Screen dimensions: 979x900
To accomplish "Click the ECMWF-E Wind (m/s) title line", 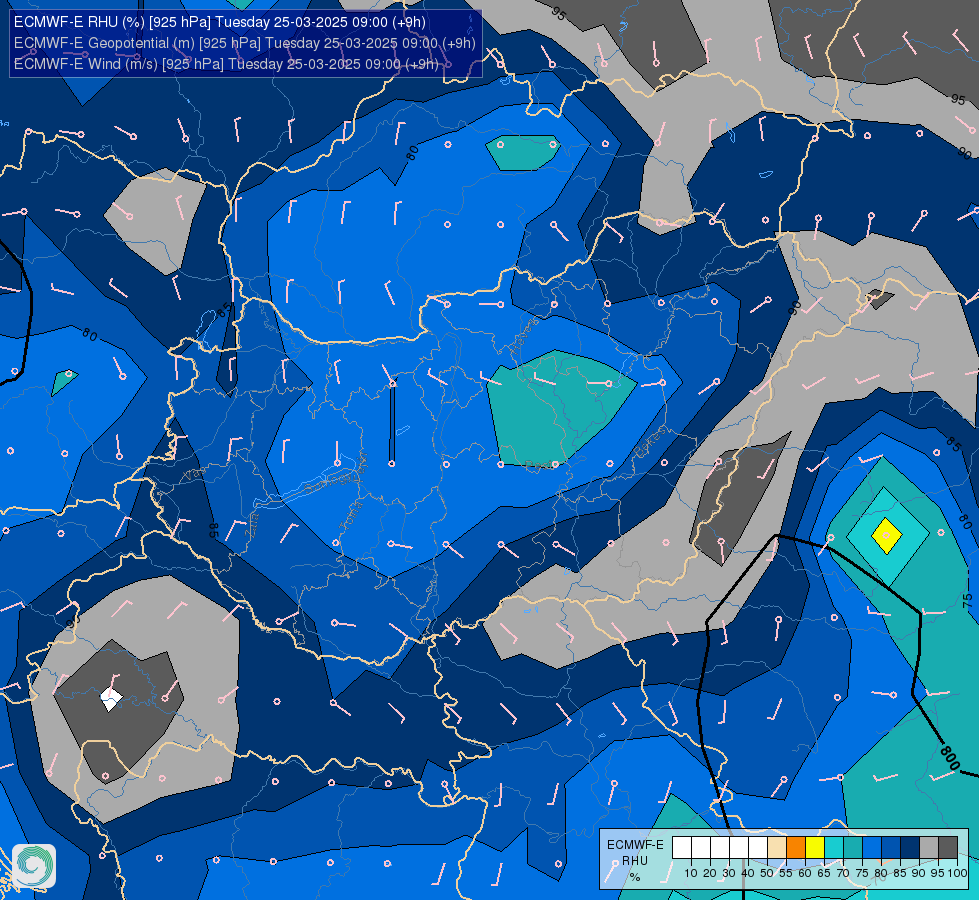I will (226, 64).
